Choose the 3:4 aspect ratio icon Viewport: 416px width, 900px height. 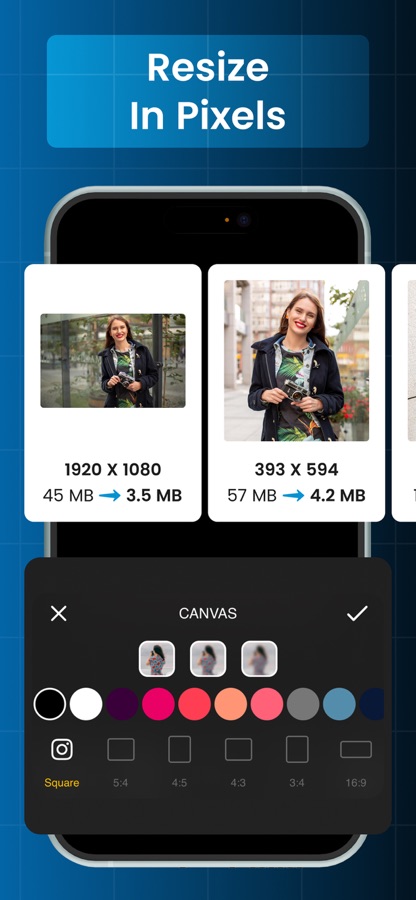click(297, 750)
